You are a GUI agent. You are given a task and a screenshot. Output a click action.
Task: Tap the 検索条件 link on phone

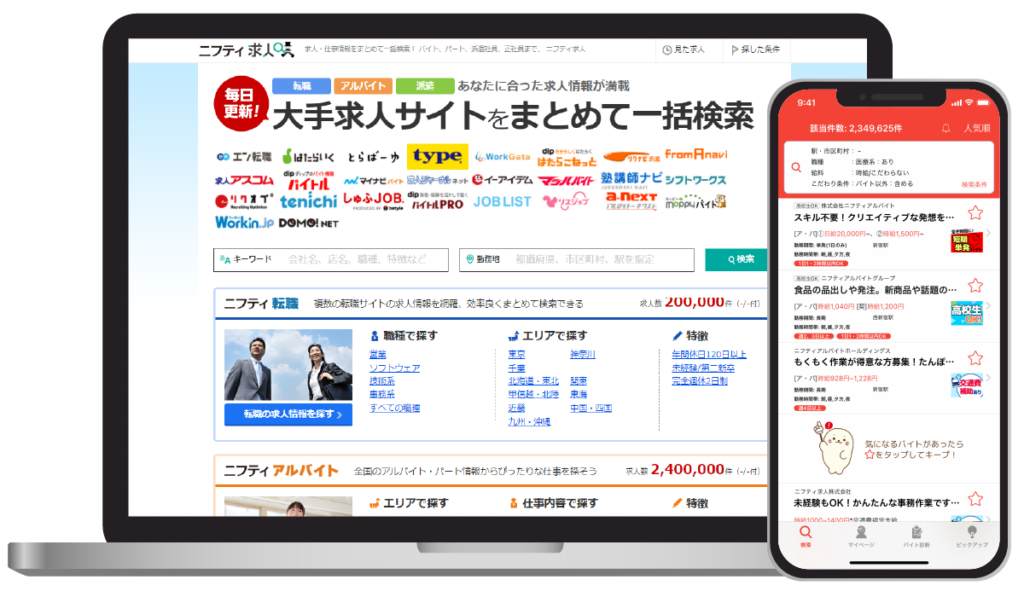click(974, 185)
